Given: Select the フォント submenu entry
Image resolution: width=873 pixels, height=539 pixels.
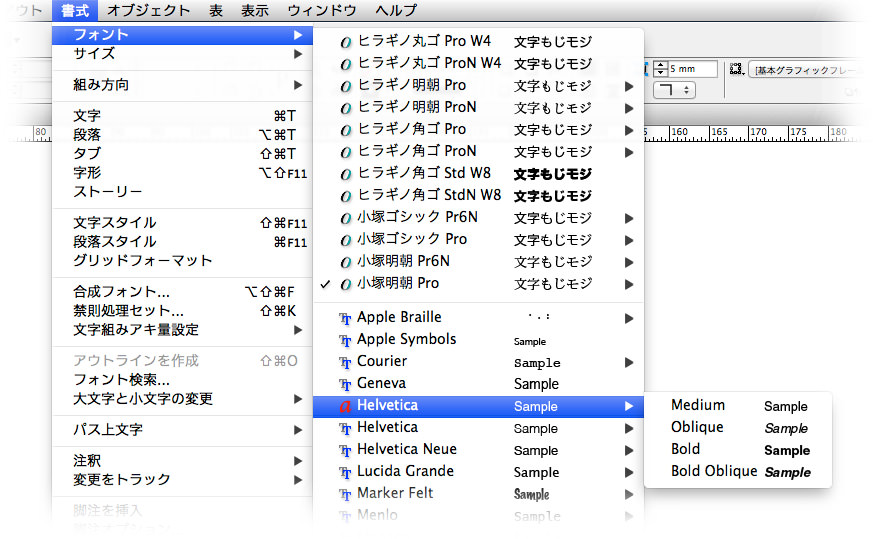Looking at the screenshot, I should point(182,35).
